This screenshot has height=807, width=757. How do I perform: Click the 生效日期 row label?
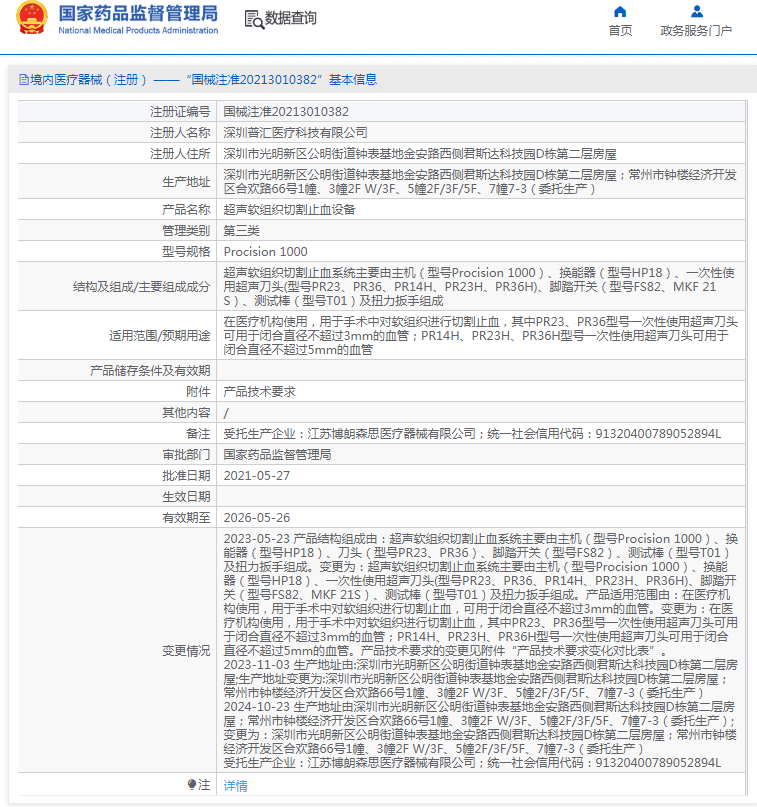click(186, 497)
